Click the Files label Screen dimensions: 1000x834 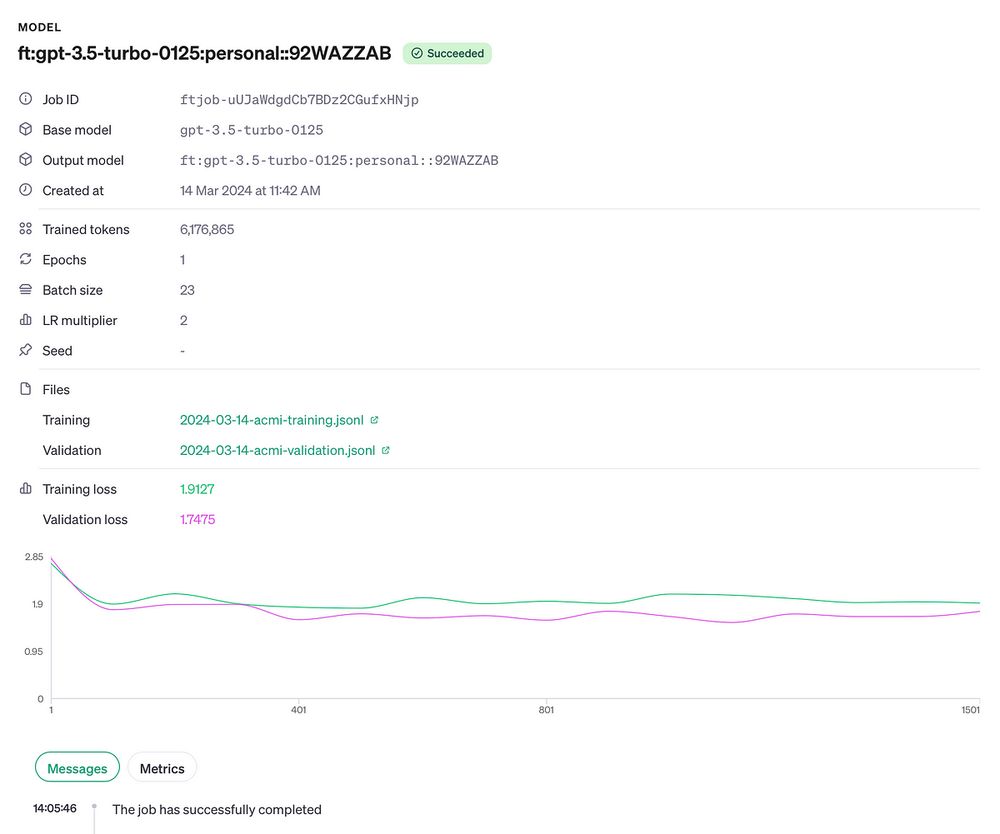click(56, 390)
